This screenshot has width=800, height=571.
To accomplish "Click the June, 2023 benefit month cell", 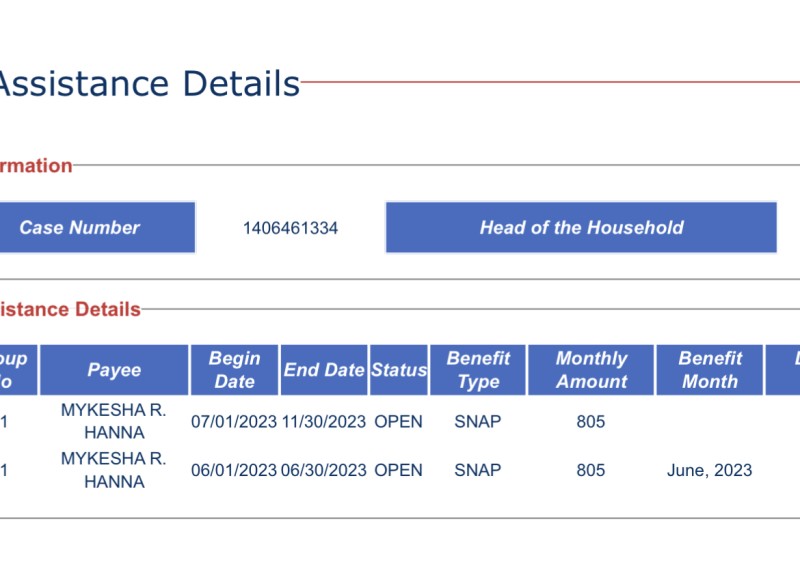I will (710, 470).
